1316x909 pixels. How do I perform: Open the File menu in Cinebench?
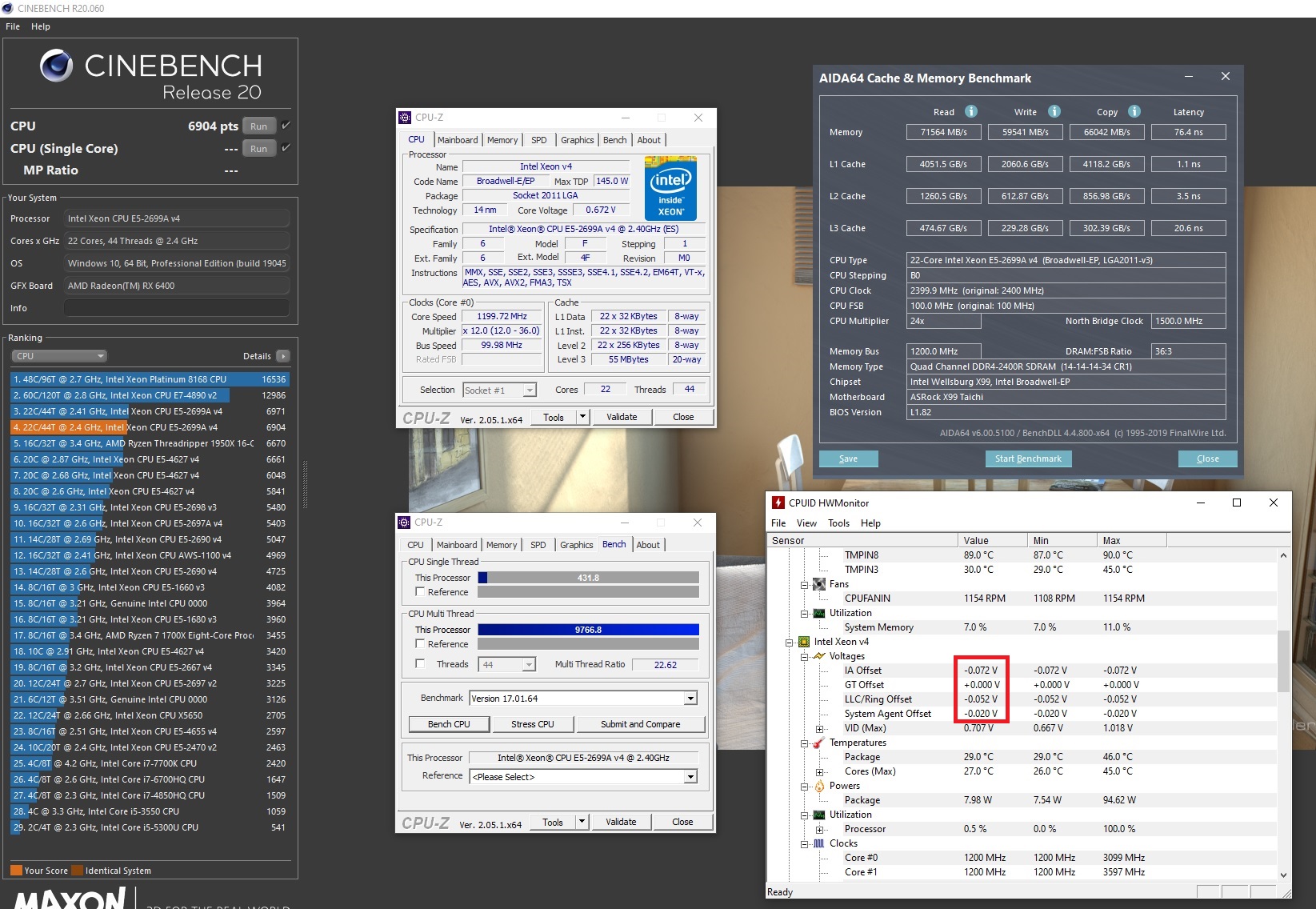coord(13,26)
